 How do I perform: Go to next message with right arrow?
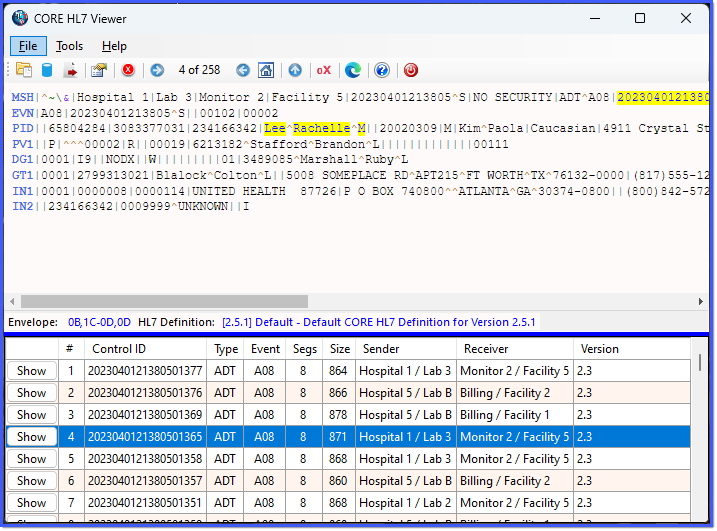point(157,70)
